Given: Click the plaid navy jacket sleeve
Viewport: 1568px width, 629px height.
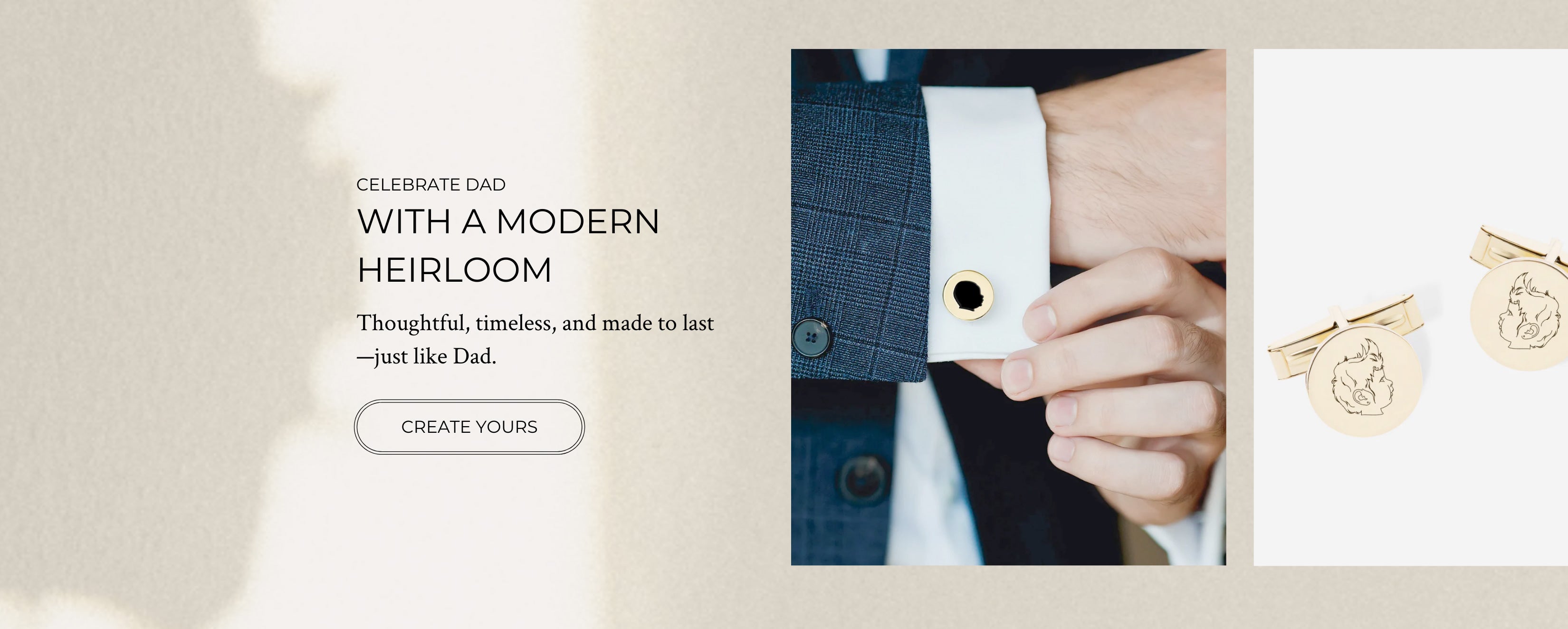Looking at the screenshot, I should 858,231.
